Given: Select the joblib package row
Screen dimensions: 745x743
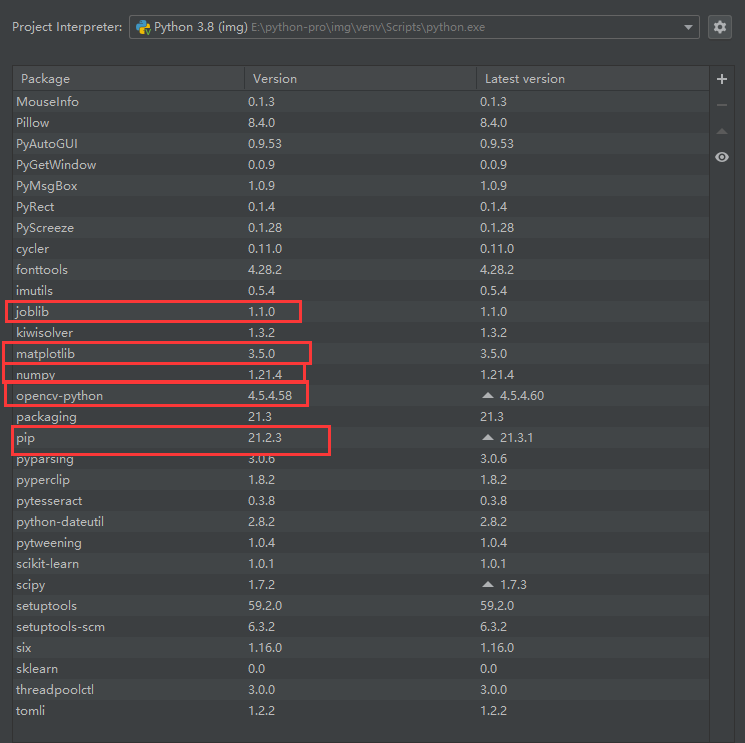Looking at the screenshot, I should (361, 312).
